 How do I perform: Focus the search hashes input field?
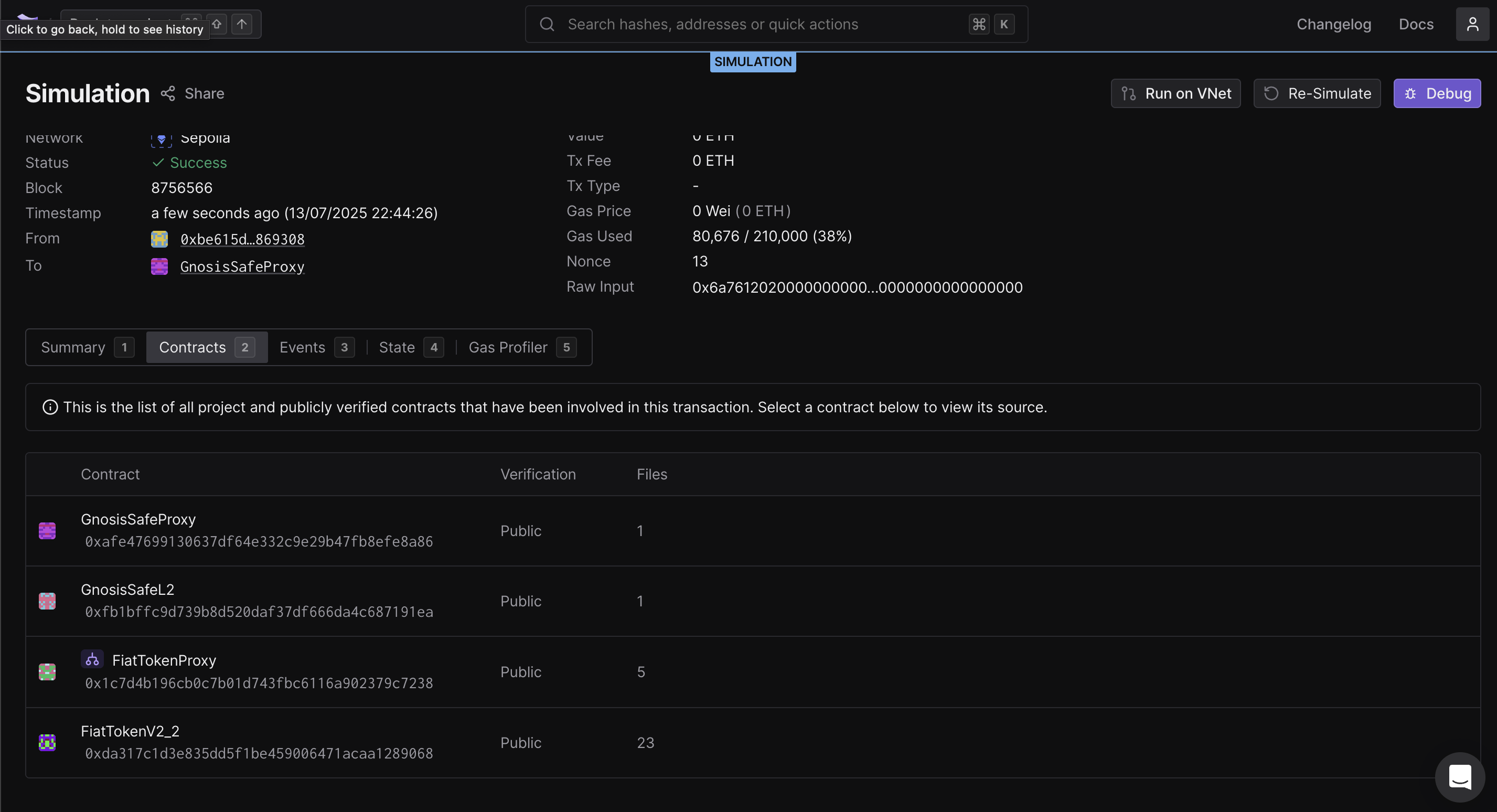(776, 25)
